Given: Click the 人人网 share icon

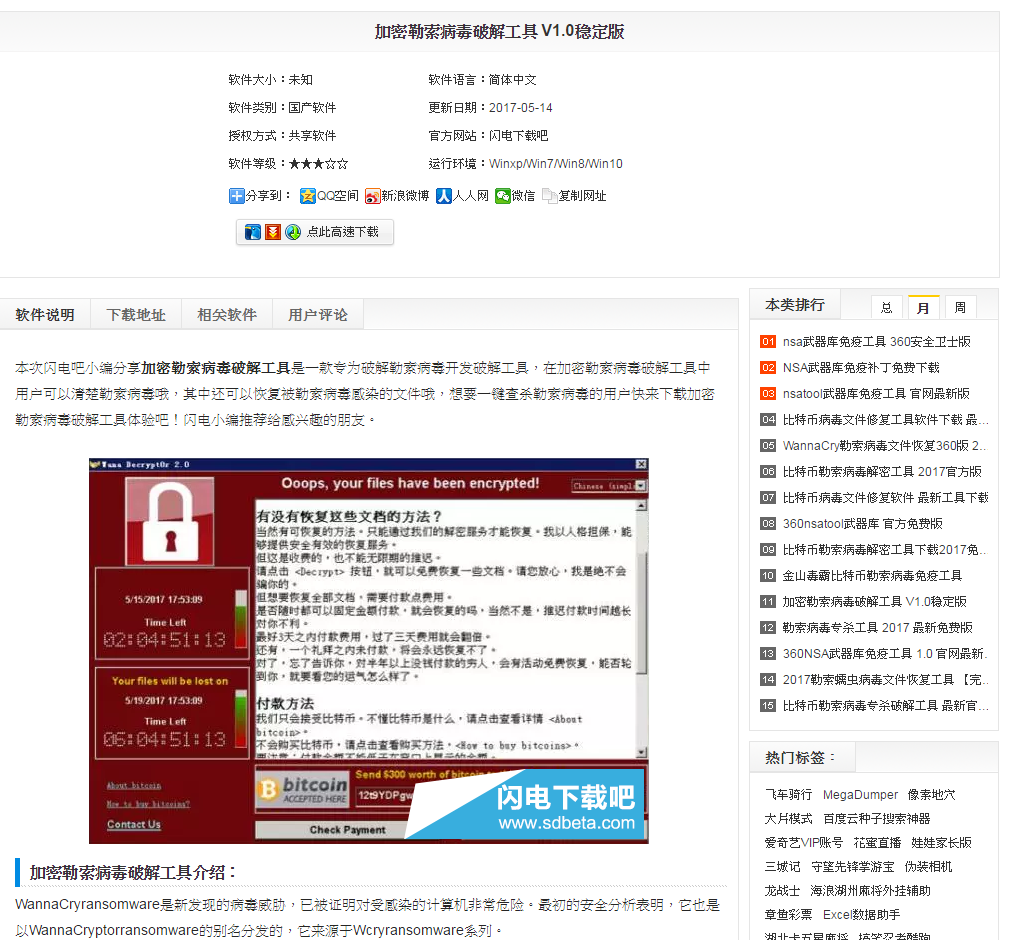Looking at the screenshot, I should click(x=443, y=196).
